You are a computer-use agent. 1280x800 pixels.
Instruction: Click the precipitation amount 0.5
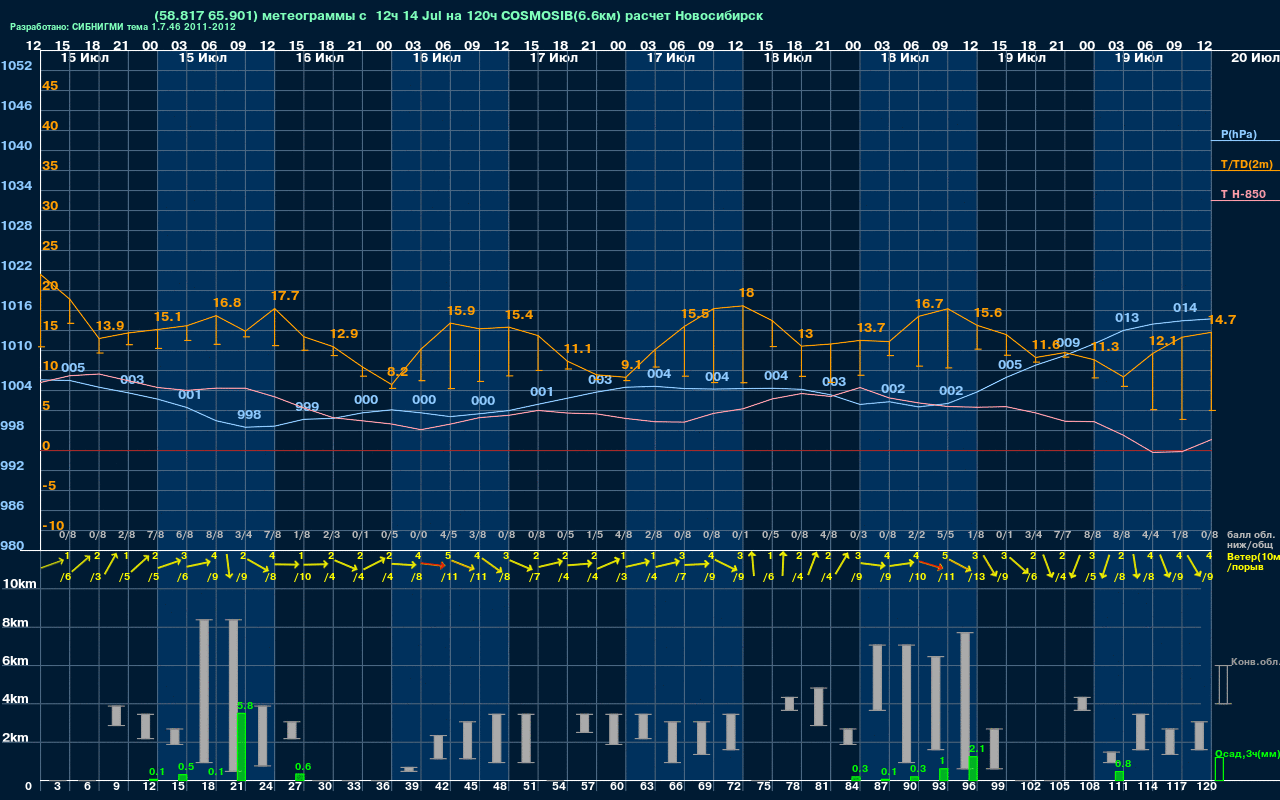pos(186,767)
